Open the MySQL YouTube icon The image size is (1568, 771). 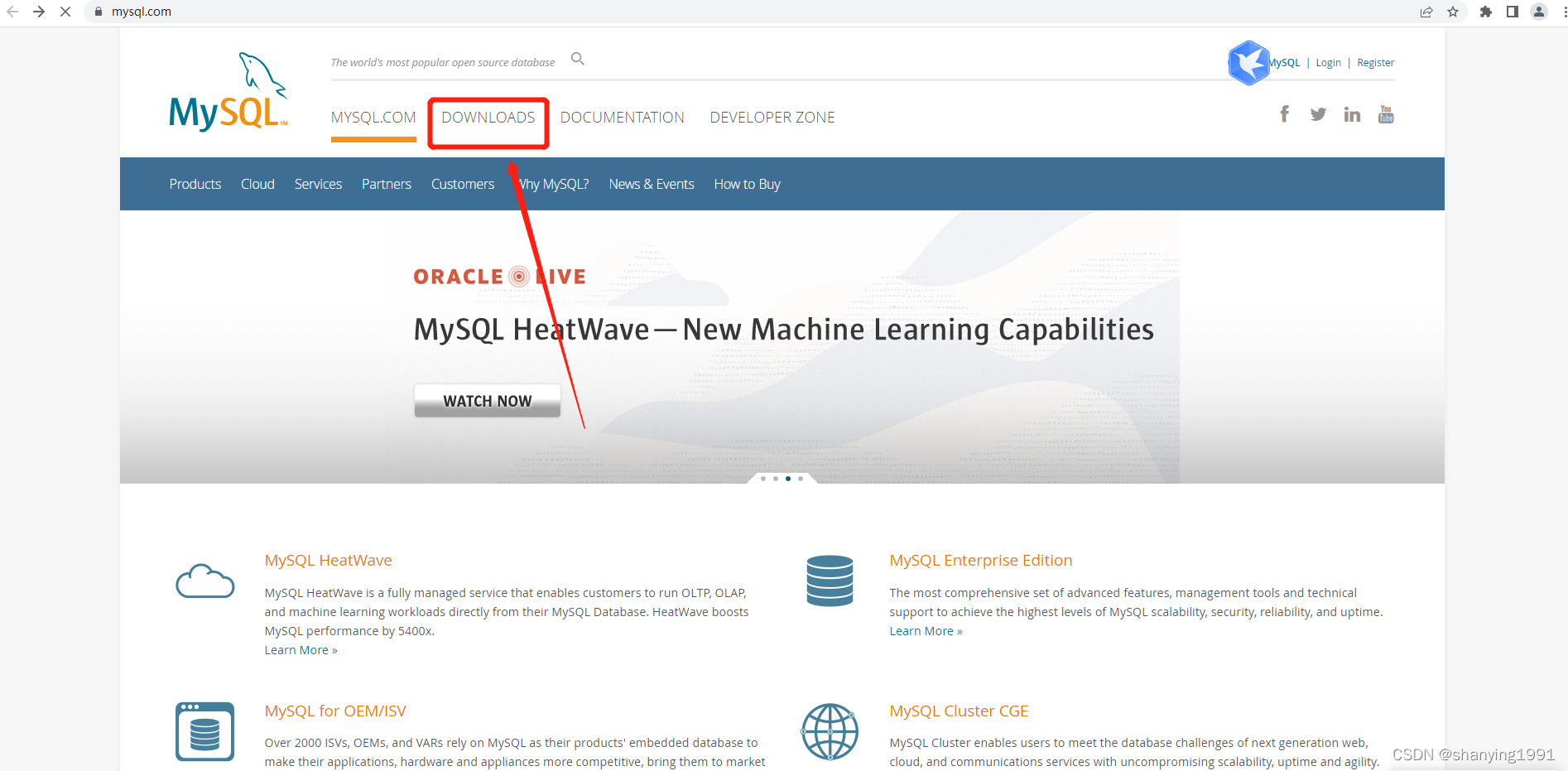(1386, 114)
